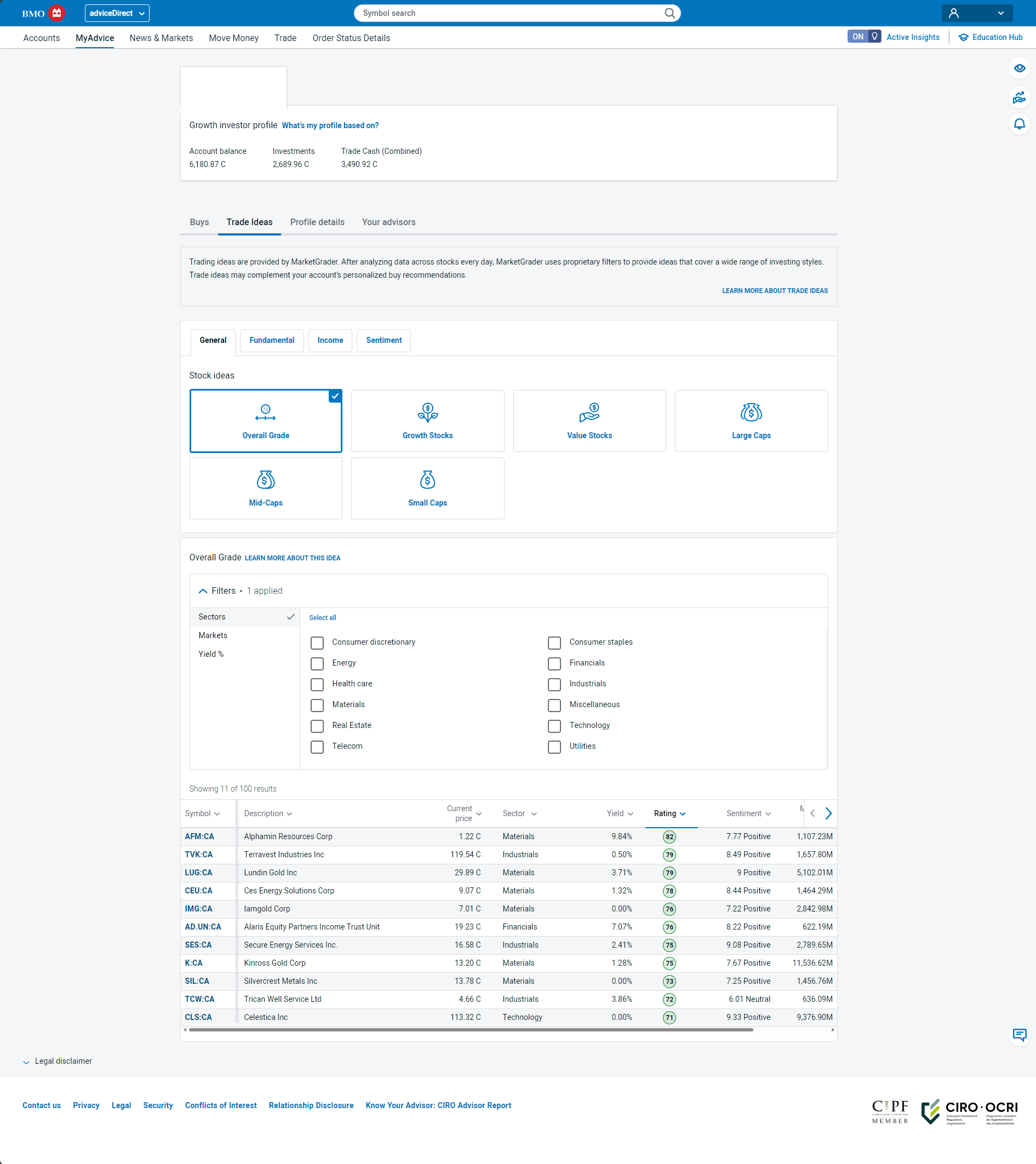Switch to the Profile details tab

coord(317,222)
